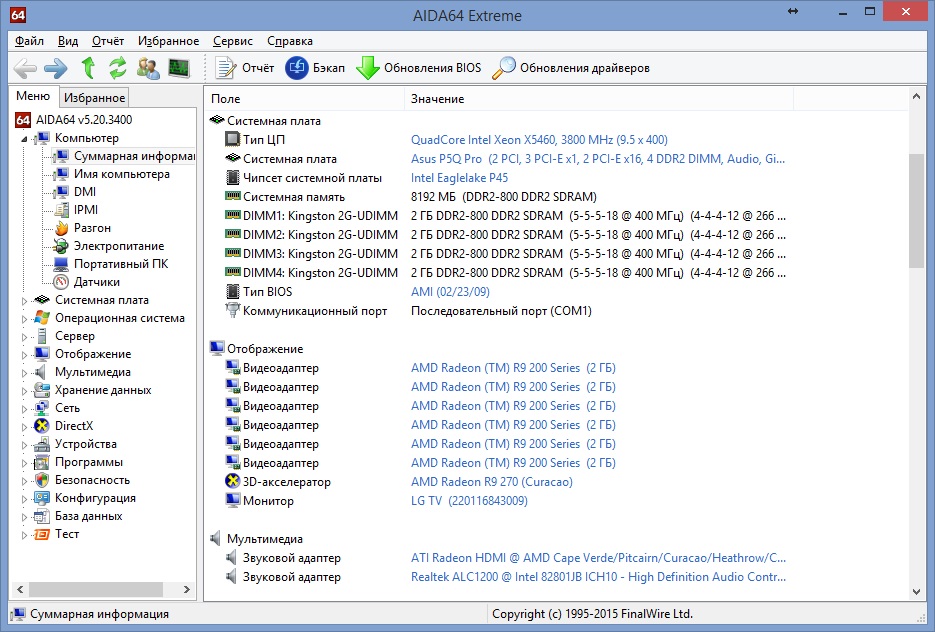
Task: Open the Отчёт menu in menu bar
Action: pos(108,41)
